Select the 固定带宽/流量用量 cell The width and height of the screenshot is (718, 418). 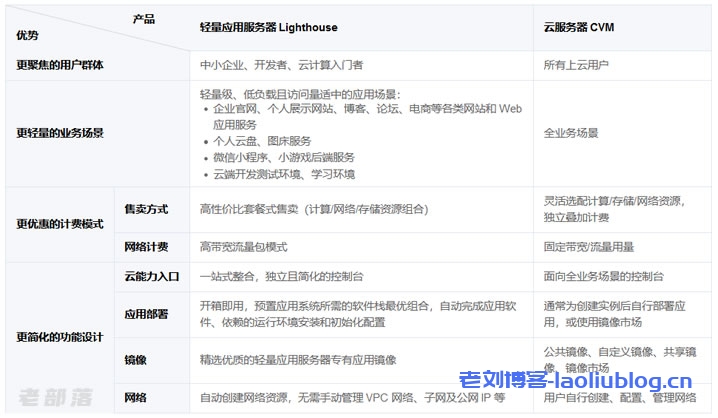pyautogui.click(x=589, y=246)
